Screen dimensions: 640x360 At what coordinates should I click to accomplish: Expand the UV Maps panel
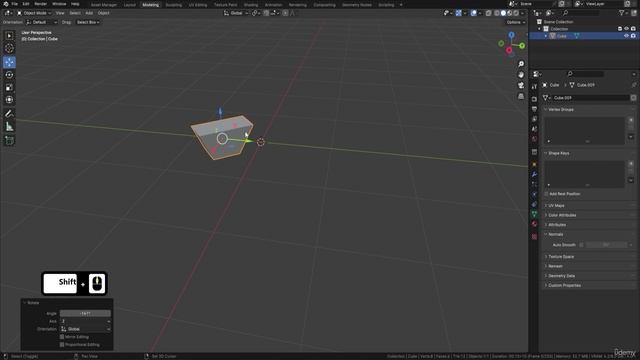[556, 206]
